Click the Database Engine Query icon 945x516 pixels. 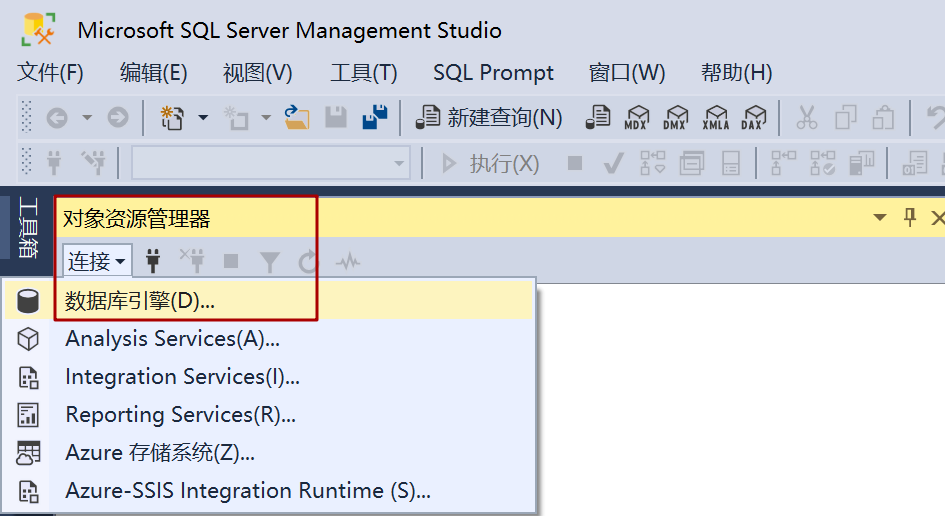tap(598, 118)
